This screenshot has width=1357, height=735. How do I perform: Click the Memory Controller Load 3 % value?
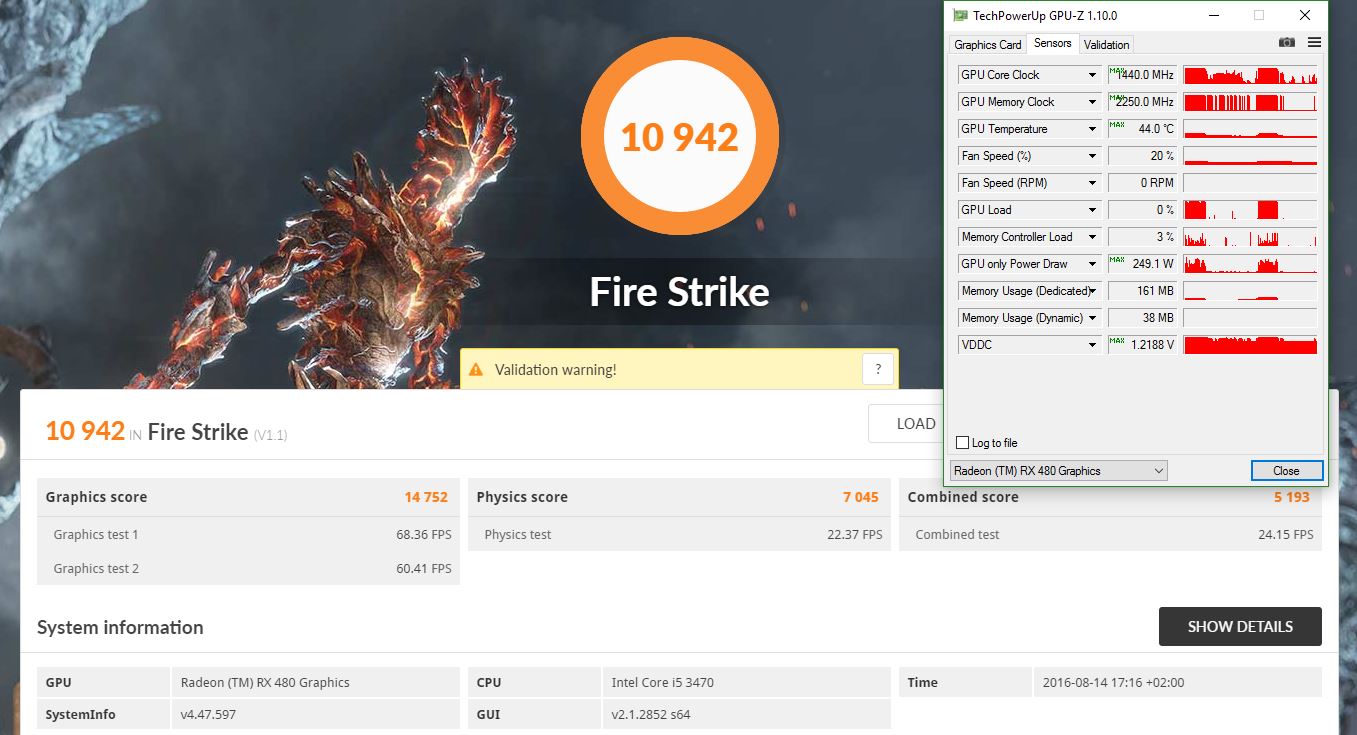tap(1143, 237)
